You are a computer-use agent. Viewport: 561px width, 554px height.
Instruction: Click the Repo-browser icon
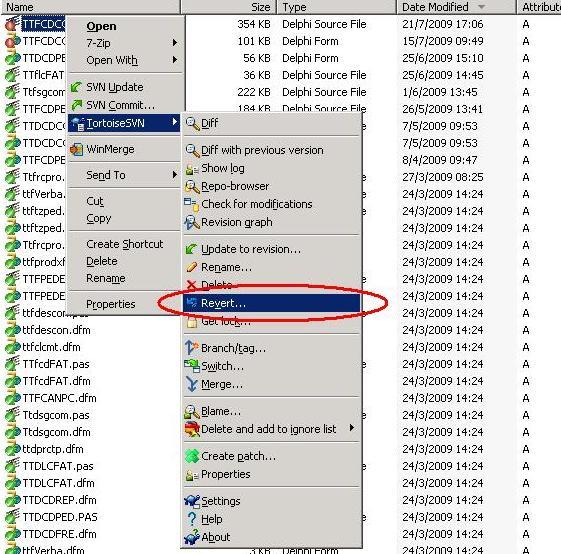tap(192, 186)
